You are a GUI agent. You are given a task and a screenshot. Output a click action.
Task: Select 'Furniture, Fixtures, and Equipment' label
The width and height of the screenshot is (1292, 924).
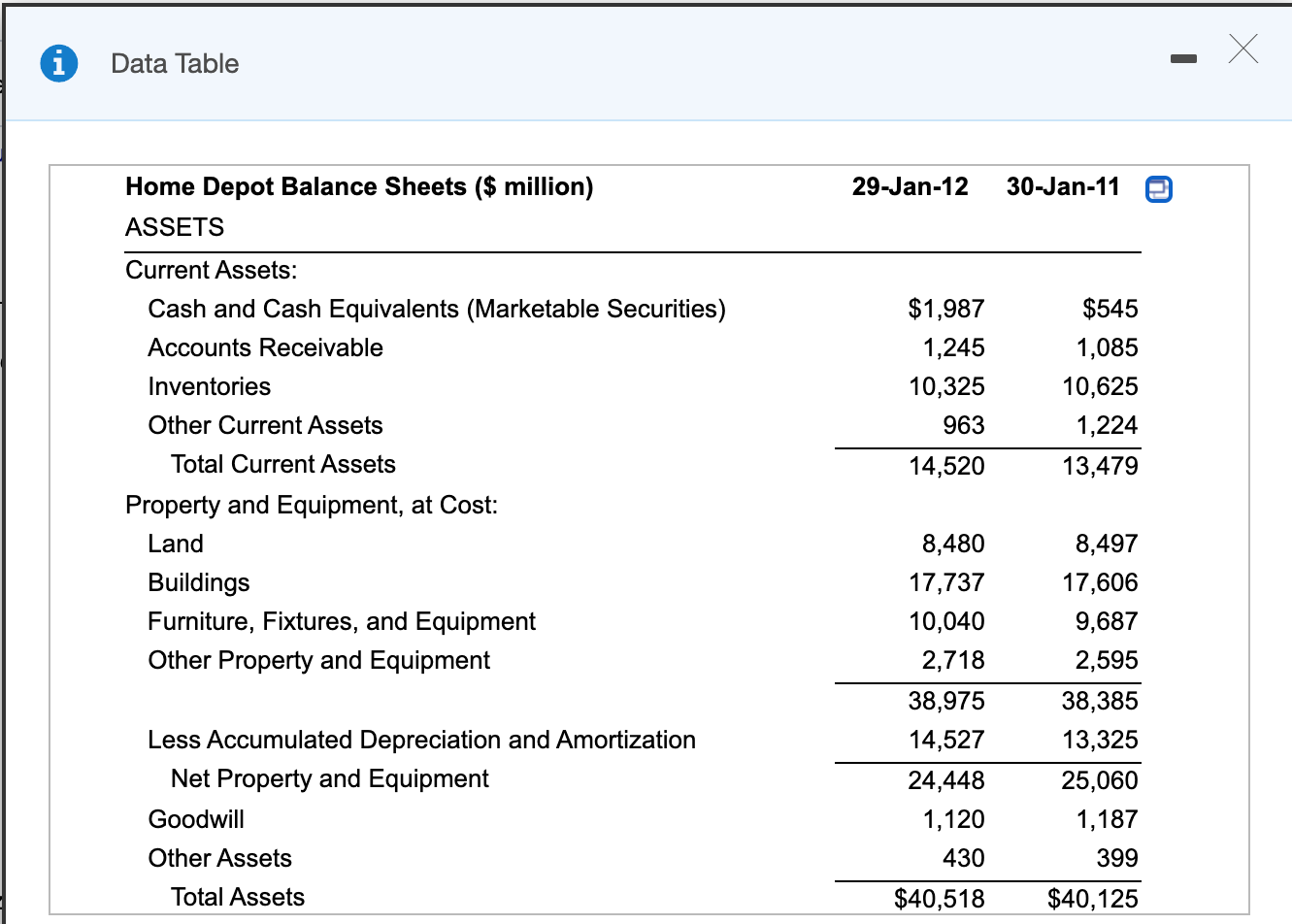[x=342, y=621]
